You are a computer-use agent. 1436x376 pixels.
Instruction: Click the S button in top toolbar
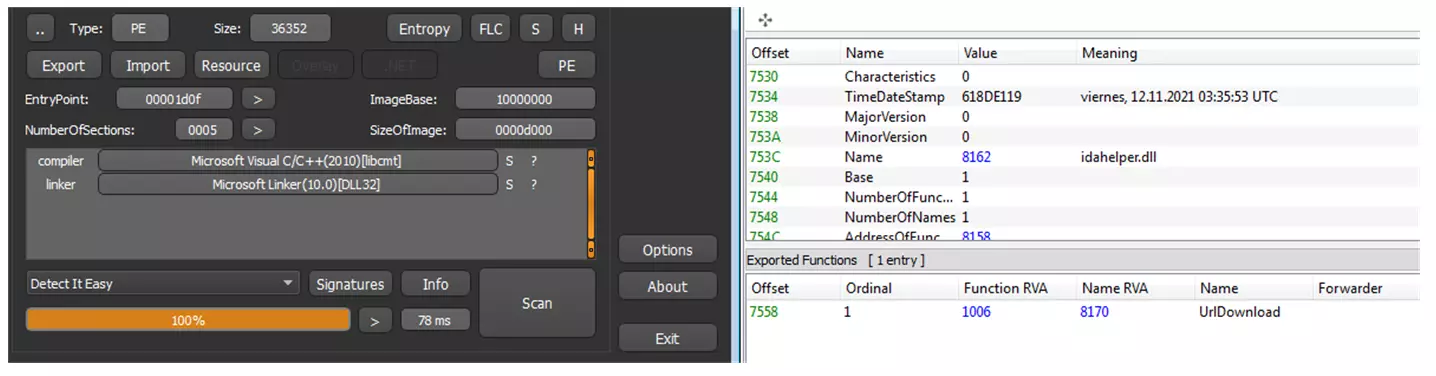(535, 29)
